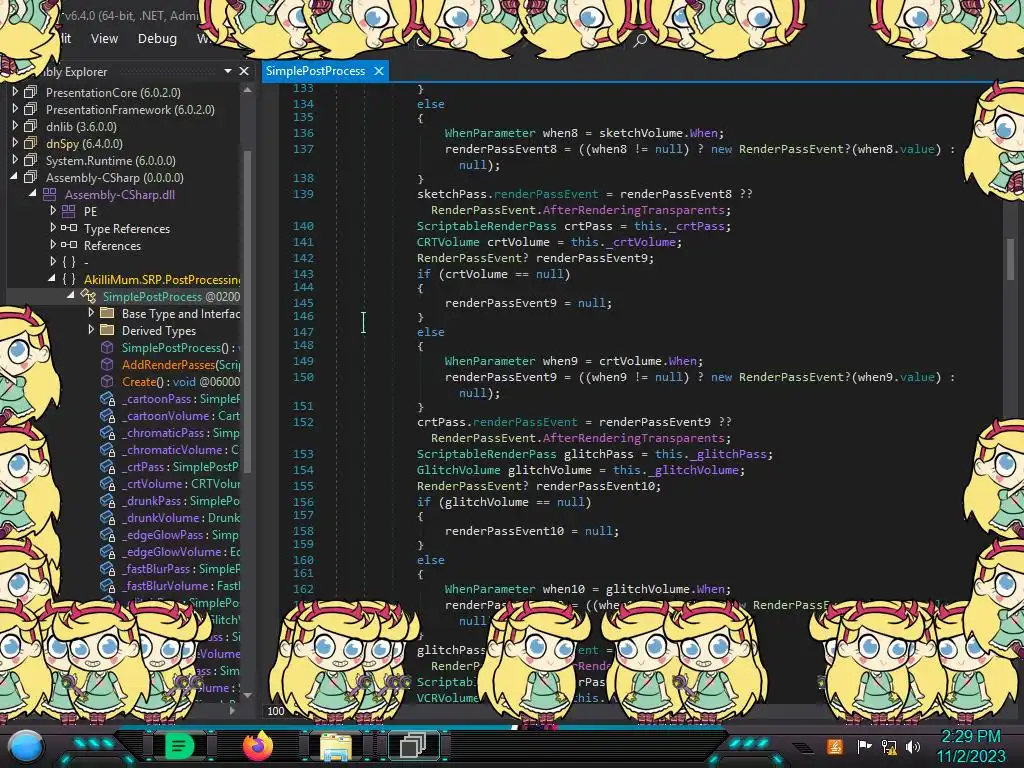Expand the System.Runtime (6.0.0.0) node
The image size is (1024, 768).
coord(15,160)
